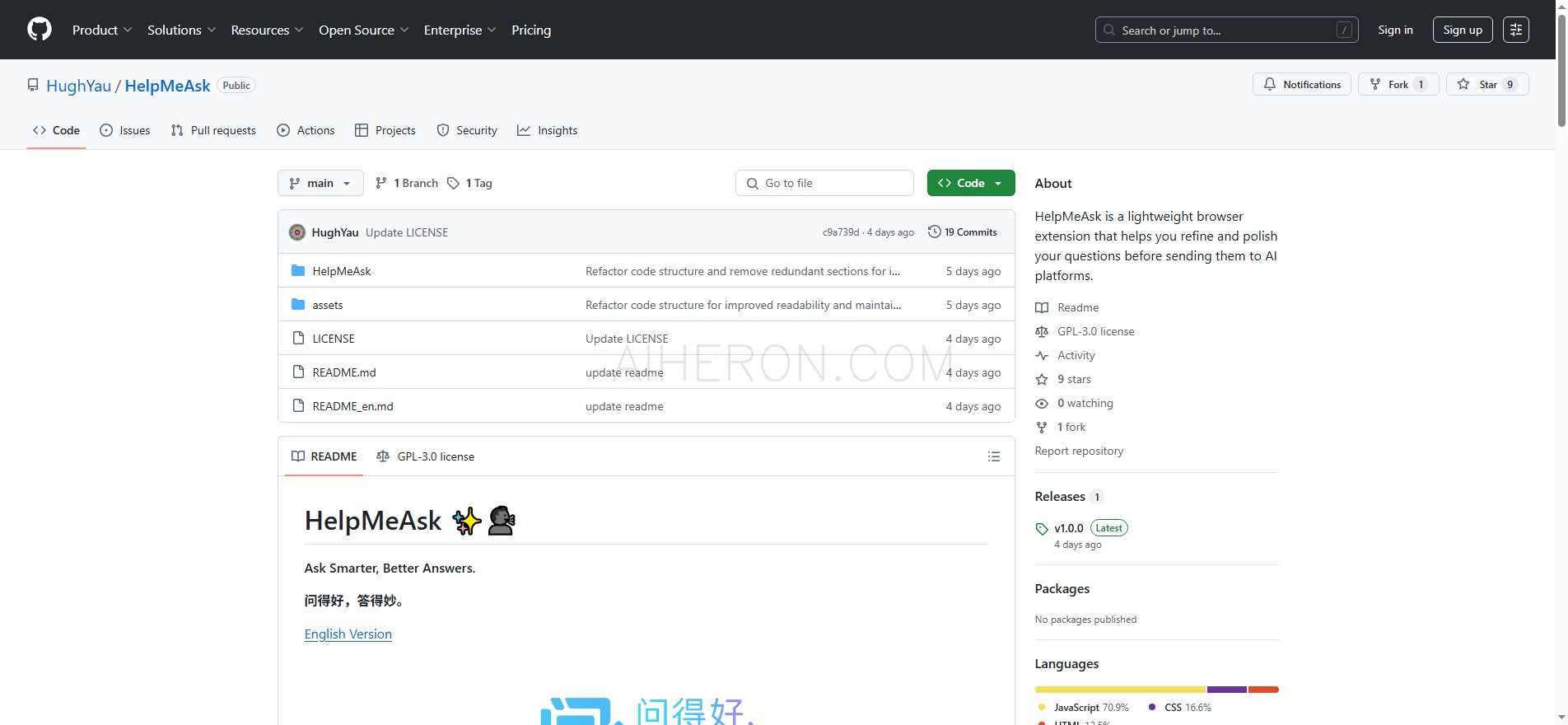1568x725 pixels.
Task: Open the Pricing page
Action: coord(531,30)
